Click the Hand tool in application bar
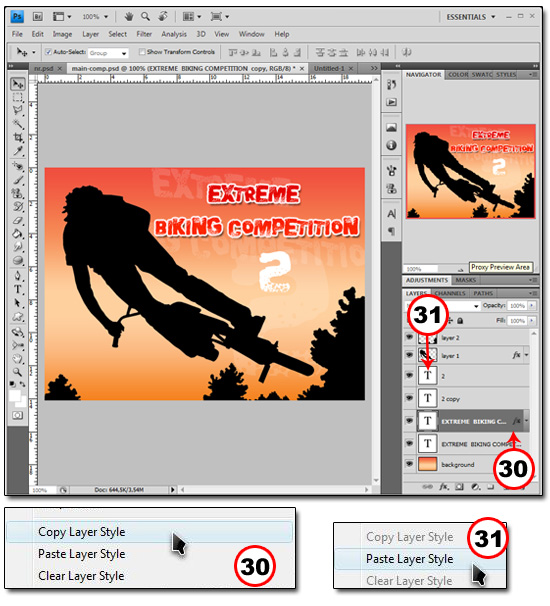This screenshot has height=606, width=550. (129, 17)
